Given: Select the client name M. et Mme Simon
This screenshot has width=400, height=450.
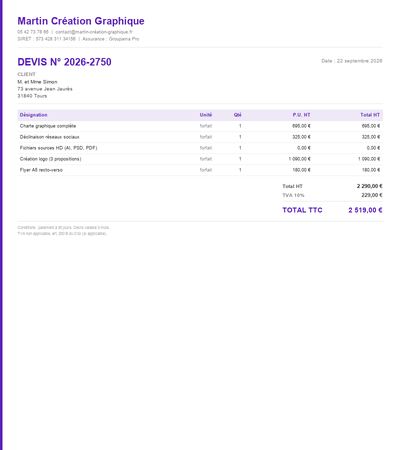Looking at the screenshot, I should click(x=37, y=82).
